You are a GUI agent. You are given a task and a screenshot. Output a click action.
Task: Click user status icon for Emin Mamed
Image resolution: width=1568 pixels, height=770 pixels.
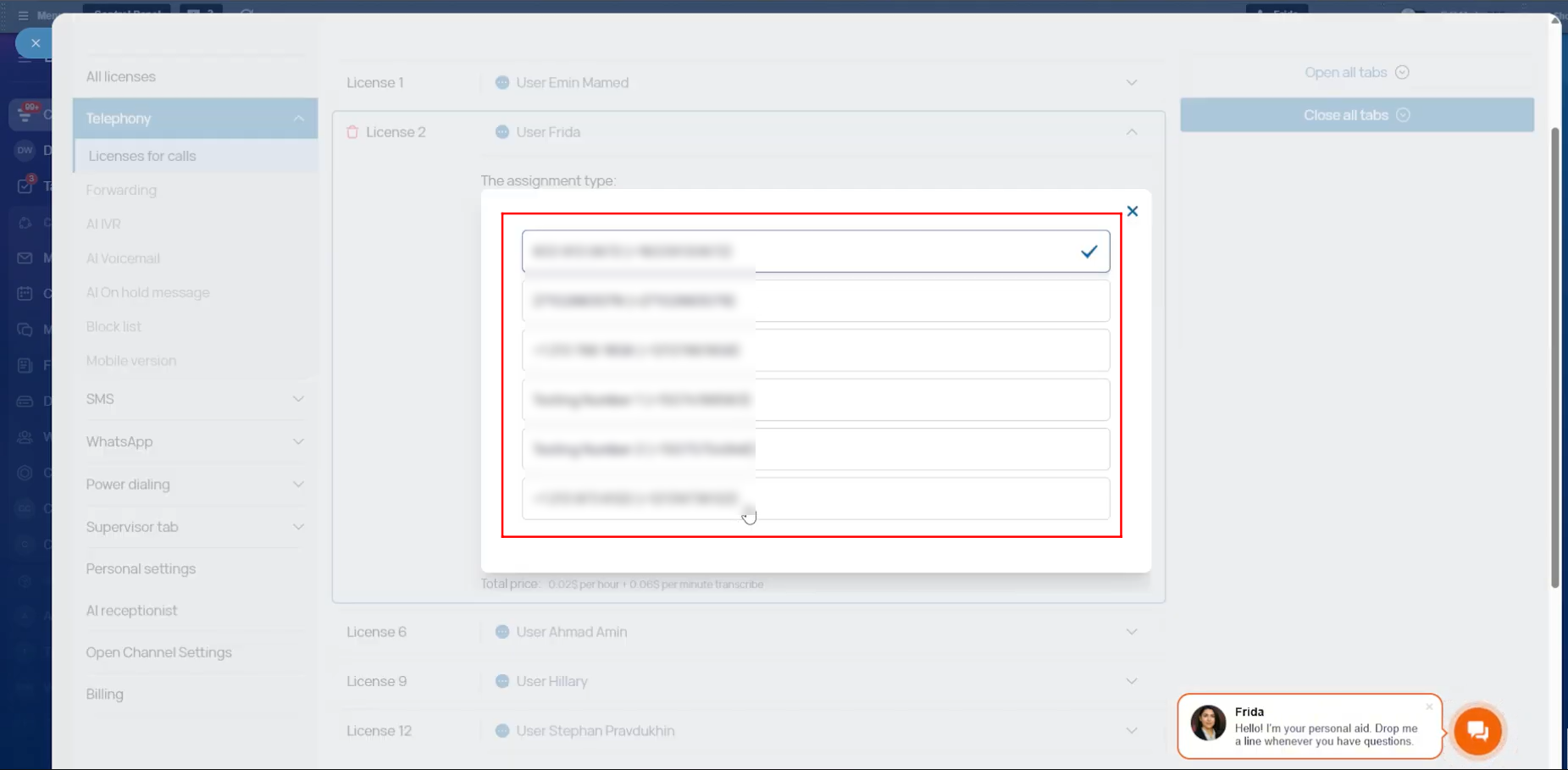coord(502,83)
